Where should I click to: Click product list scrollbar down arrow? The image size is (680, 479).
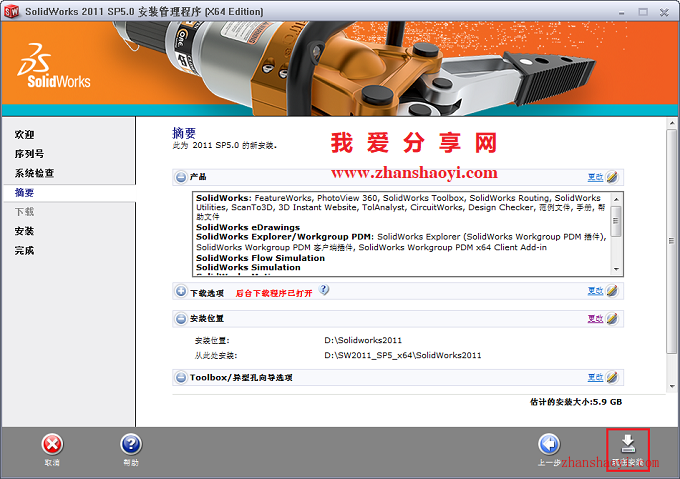616,270
